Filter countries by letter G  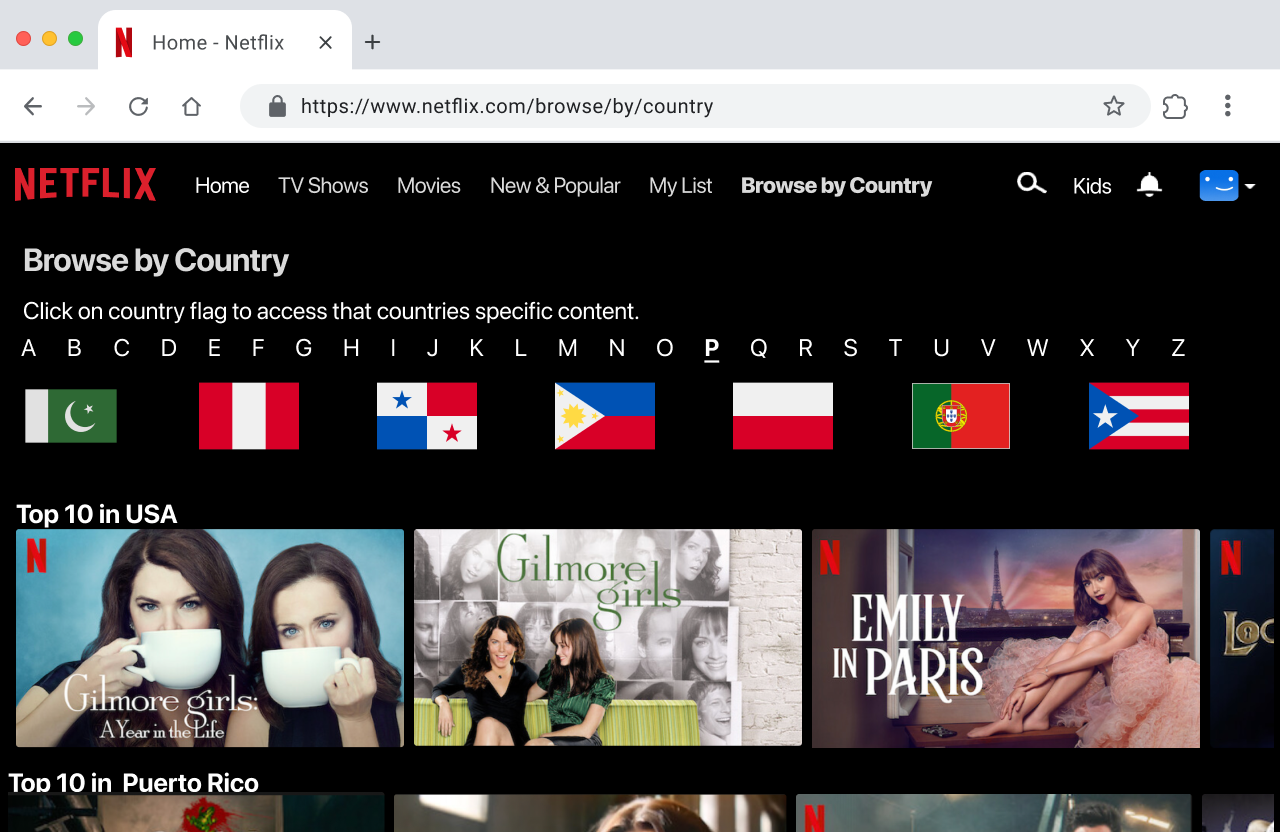pos(304,348)
